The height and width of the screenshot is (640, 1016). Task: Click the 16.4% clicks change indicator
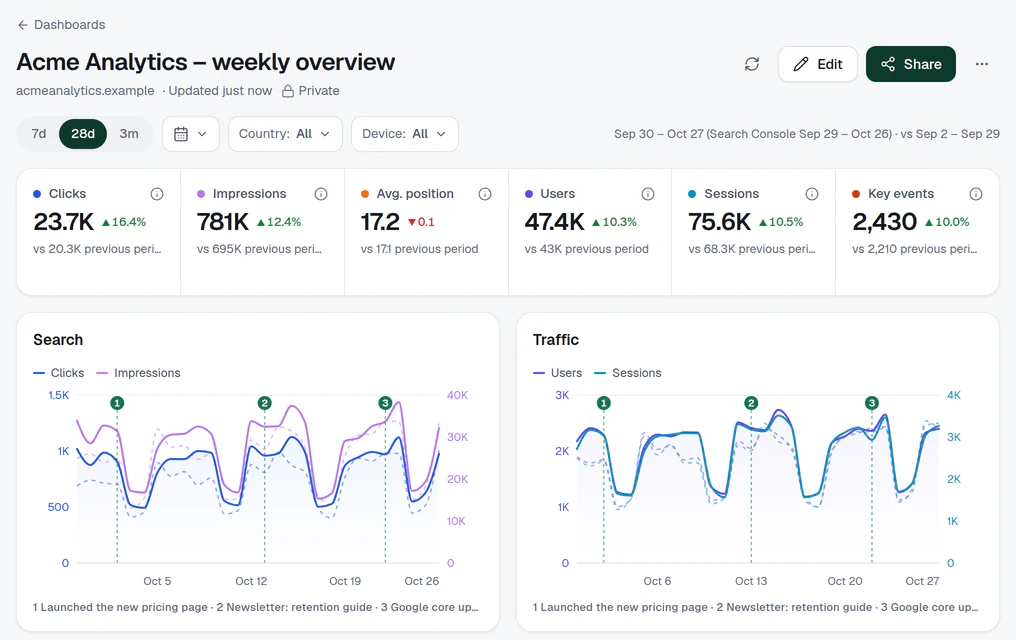click(x=124, y=222)
